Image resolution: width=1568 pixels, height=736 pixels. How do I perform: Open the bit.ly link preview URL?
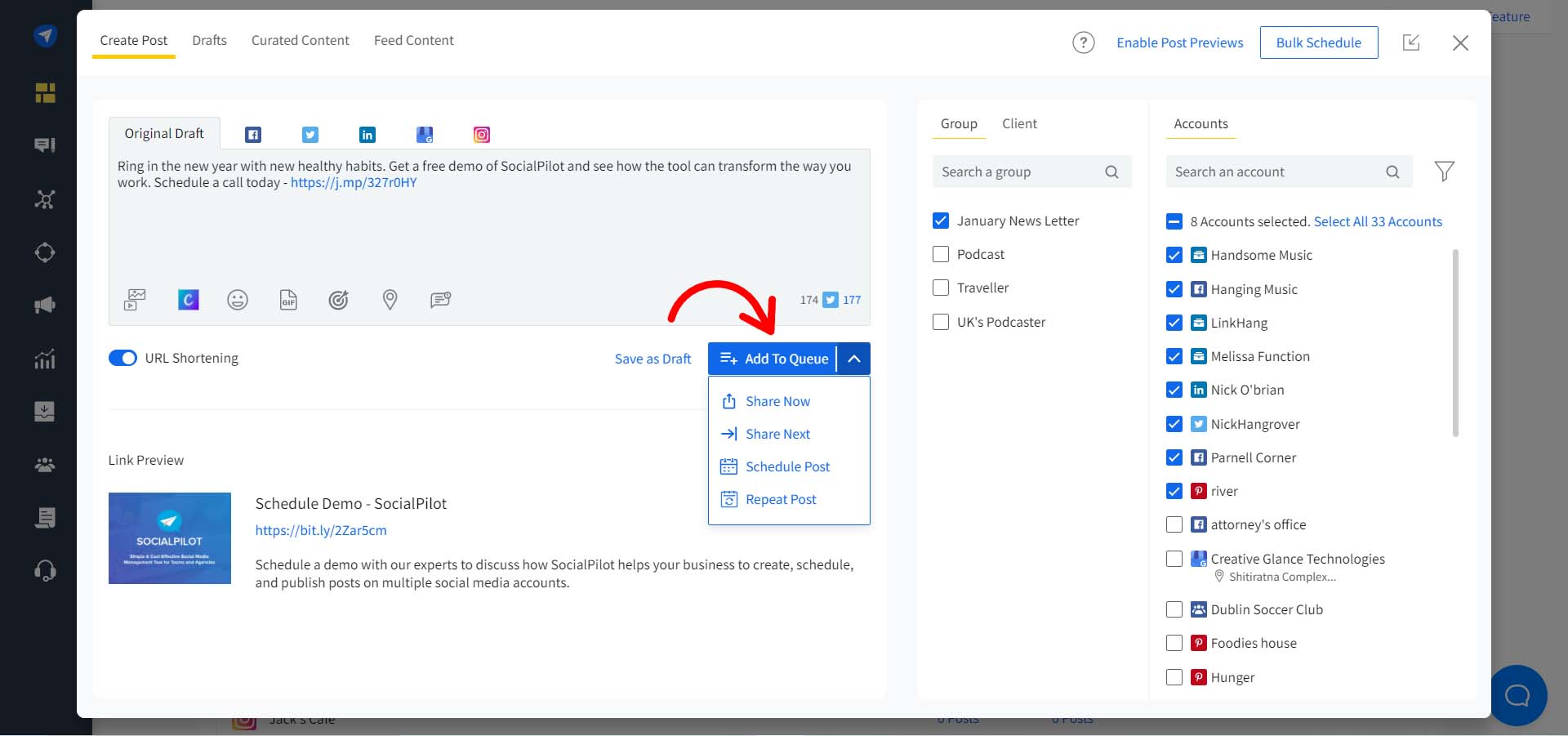click(321, 530)
